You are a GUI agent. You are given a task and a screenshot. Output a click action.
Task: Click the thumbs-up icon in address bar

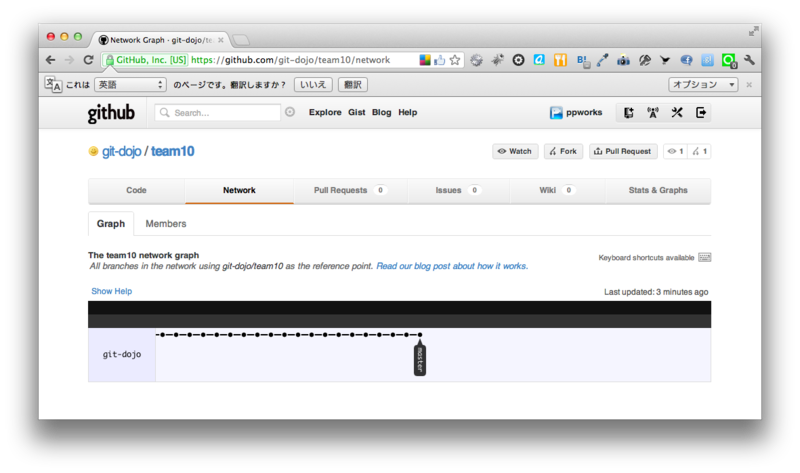coord(439,60)
